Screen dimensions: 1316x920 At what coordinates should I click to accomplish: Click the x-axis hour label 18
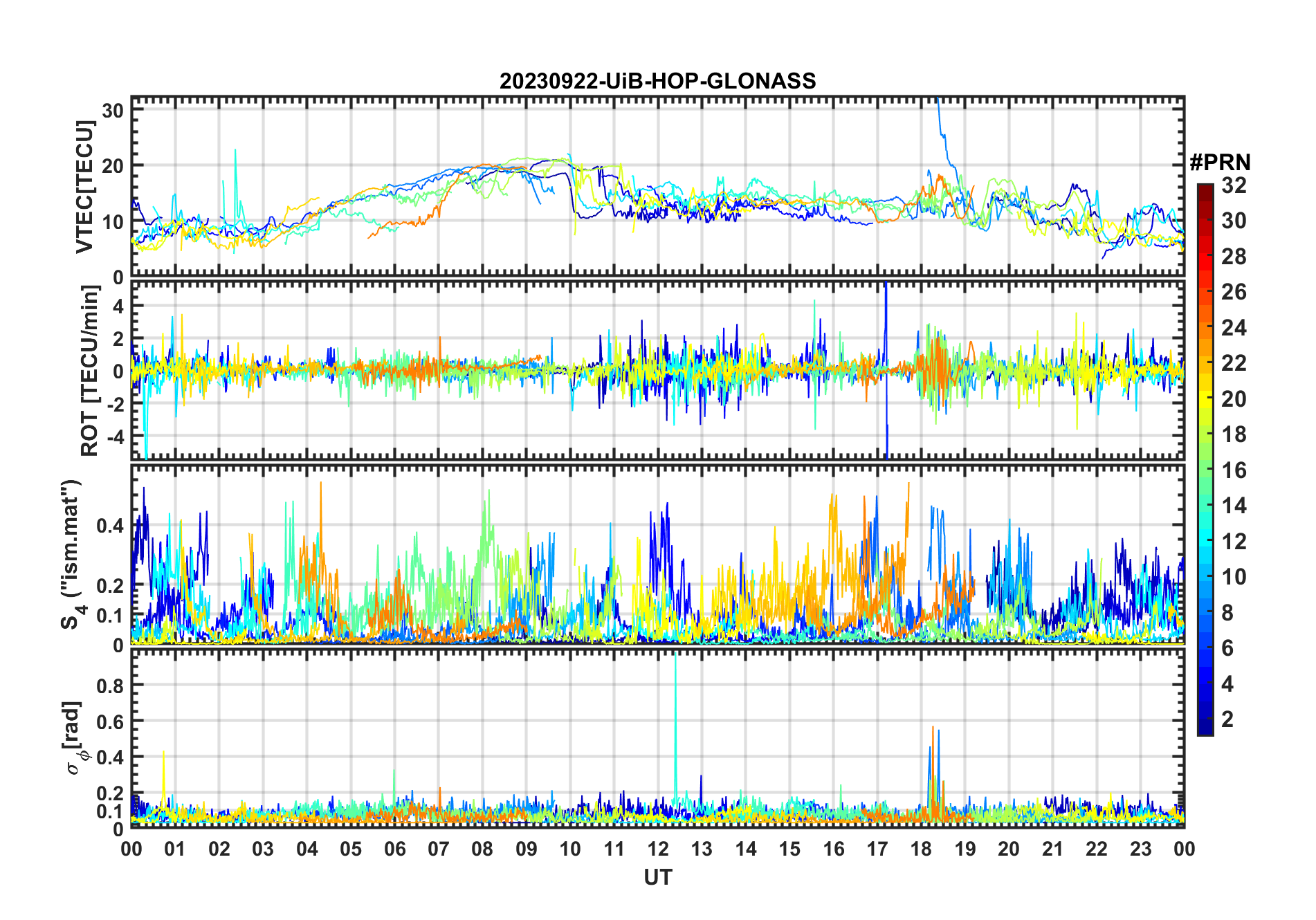point(921,849)
